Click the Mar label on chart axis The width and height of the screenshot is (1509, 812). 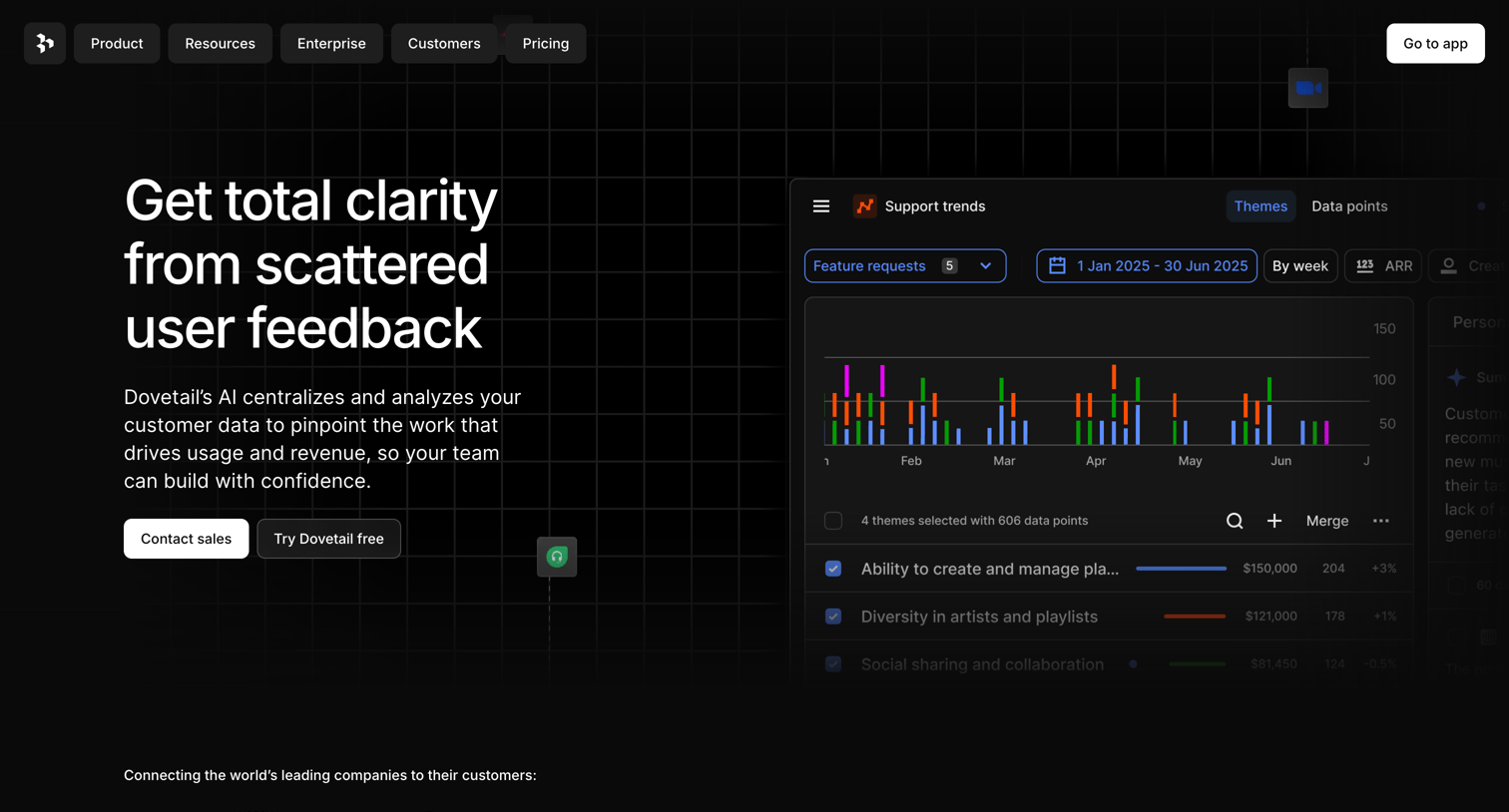pyautogui.click(x=1004, y=461)
